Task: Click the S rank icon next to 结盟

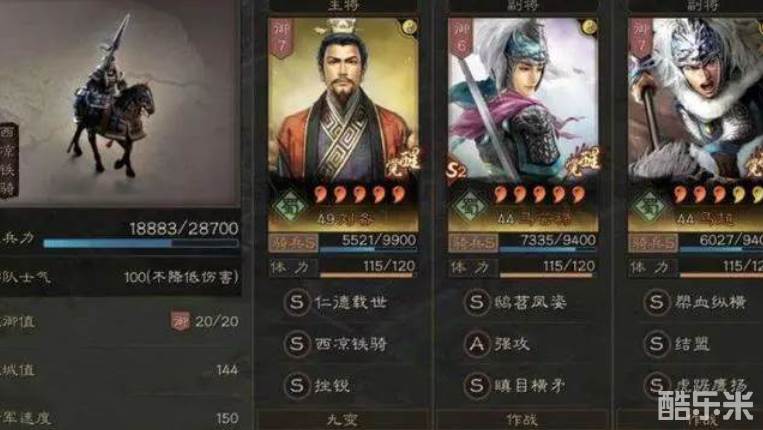Action: click(x=656, y=344)
